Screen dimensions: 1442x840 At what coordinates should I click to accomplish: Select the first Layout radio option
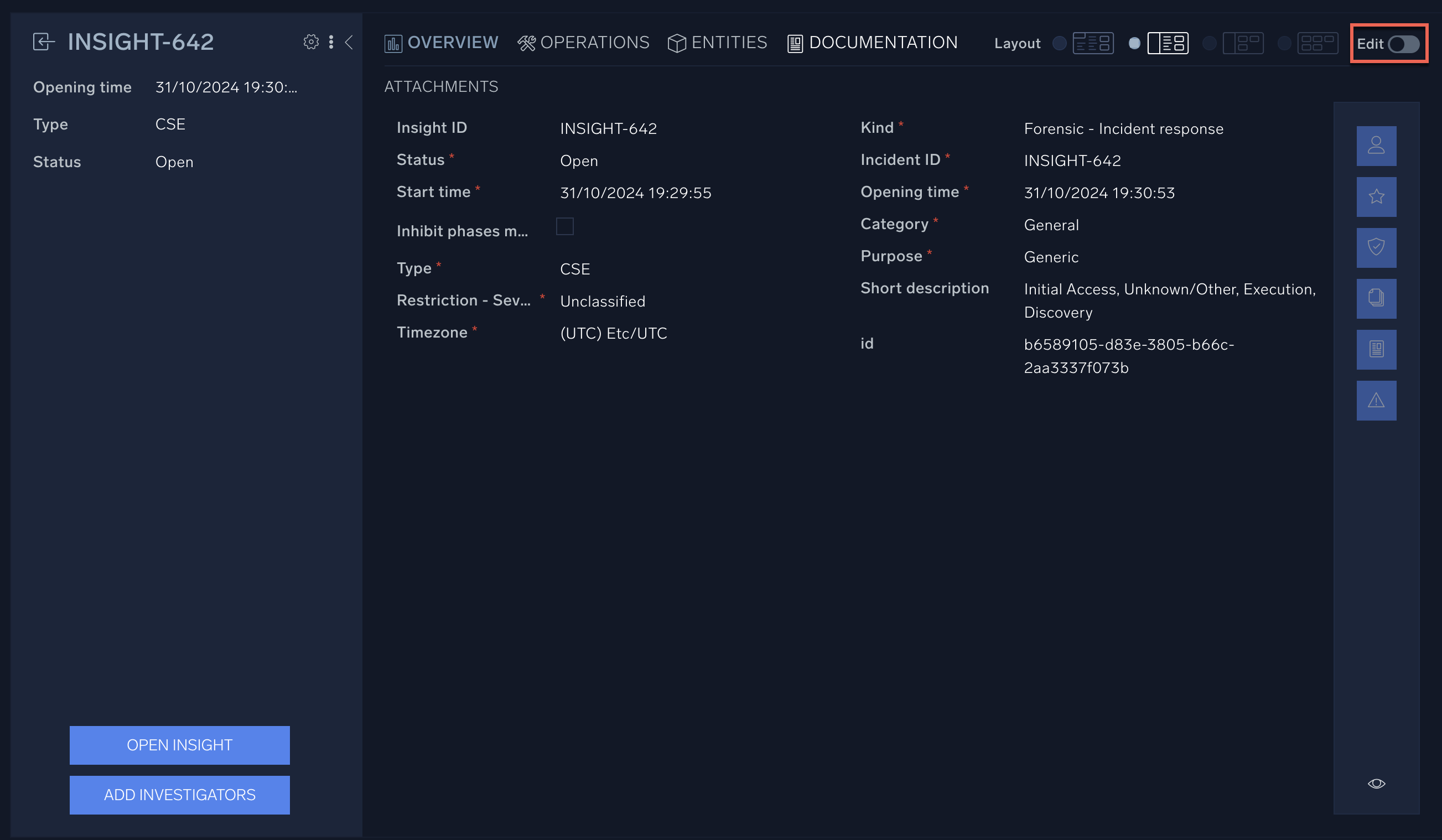click(x=1059, y=44)
